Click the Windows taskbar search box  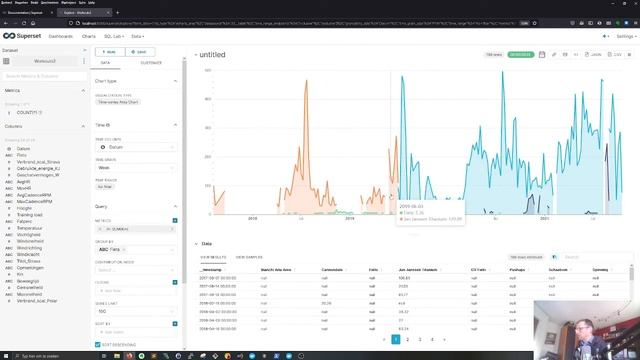pos(55,356)
